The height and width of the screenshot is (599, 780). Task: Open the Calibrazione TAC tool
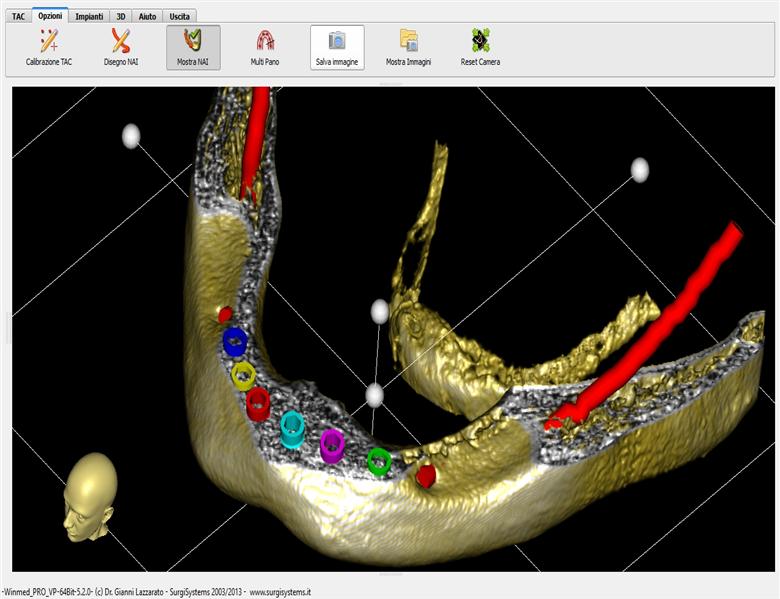coord(49,48)
